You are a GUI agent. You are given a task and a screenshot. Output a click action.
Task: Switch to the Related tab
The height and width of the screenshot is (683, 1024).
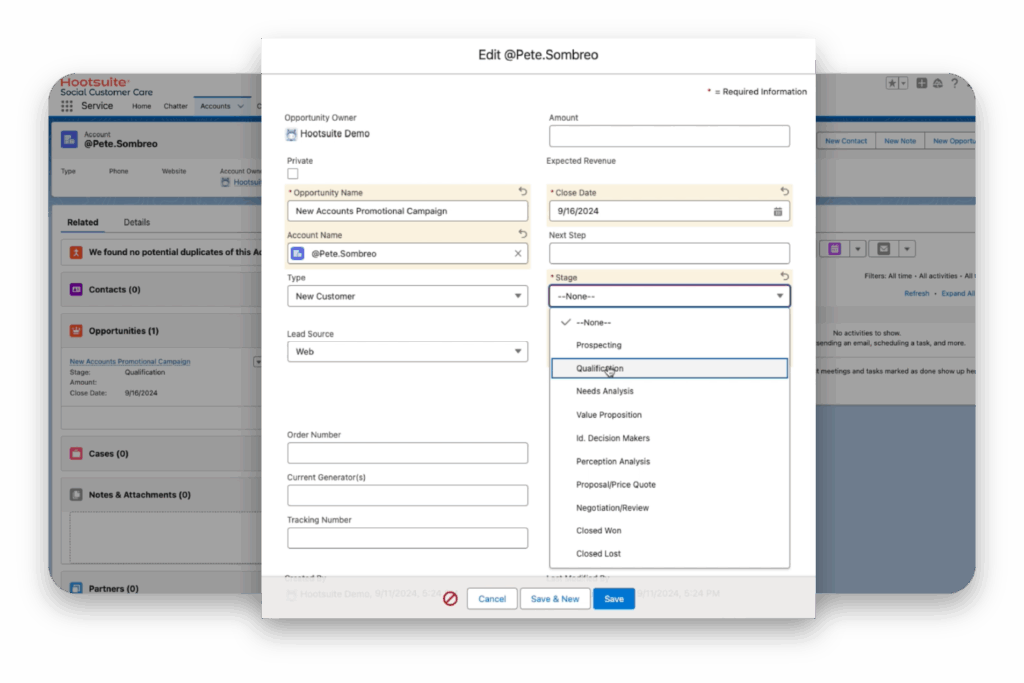coord(83,222)
